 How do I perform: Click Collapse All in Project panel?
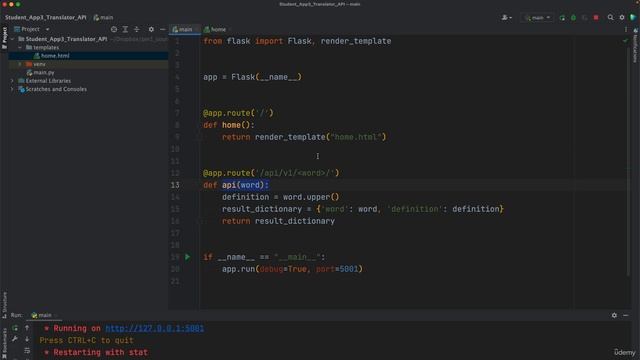click(x=137, y=29)
